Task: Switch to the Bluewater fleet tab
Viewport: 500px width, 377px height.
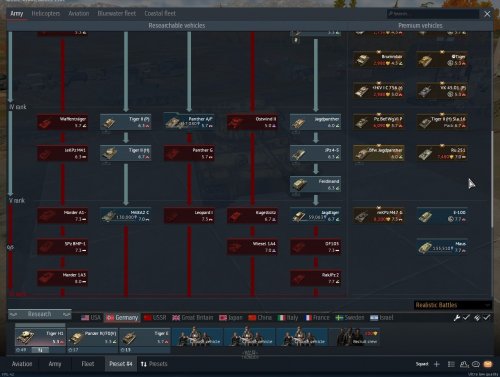Action: coord(117,14)
